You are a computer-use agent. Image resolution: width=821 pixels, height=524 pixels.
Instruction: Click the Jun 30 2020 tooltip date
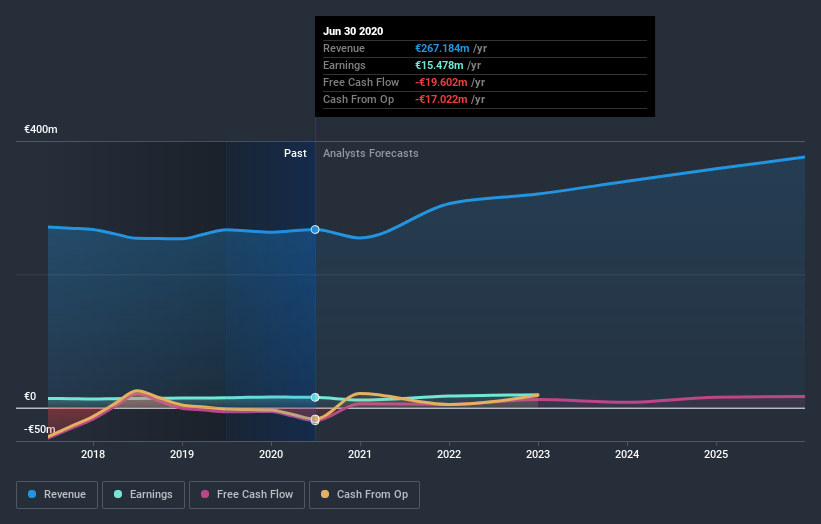(x=353, y=31)
